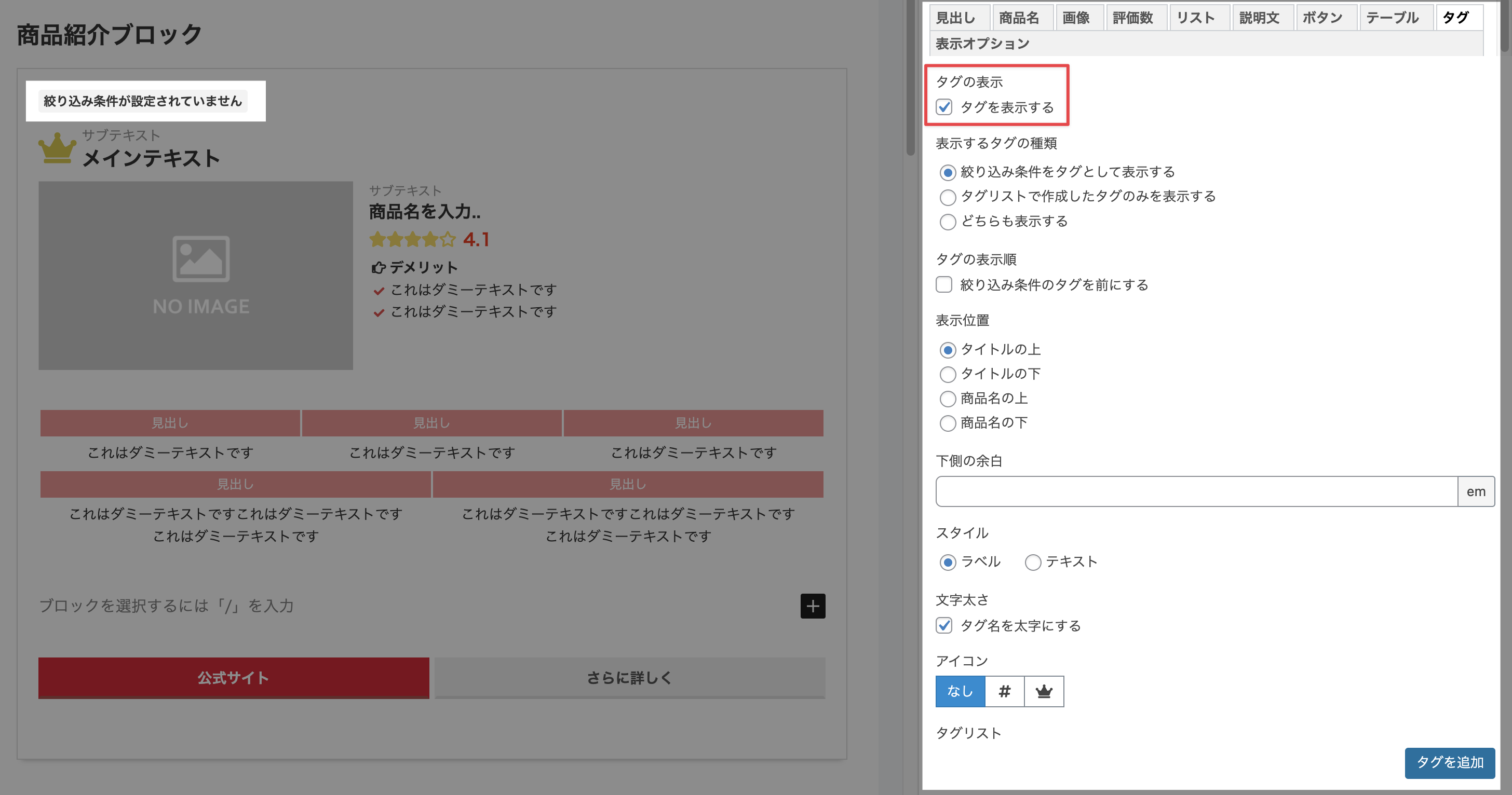The height and width of the screenshot is (795, 1512).
Task: Enable 絞り込み条件のタグを前にする checkbox
Action: pos(944,284)
